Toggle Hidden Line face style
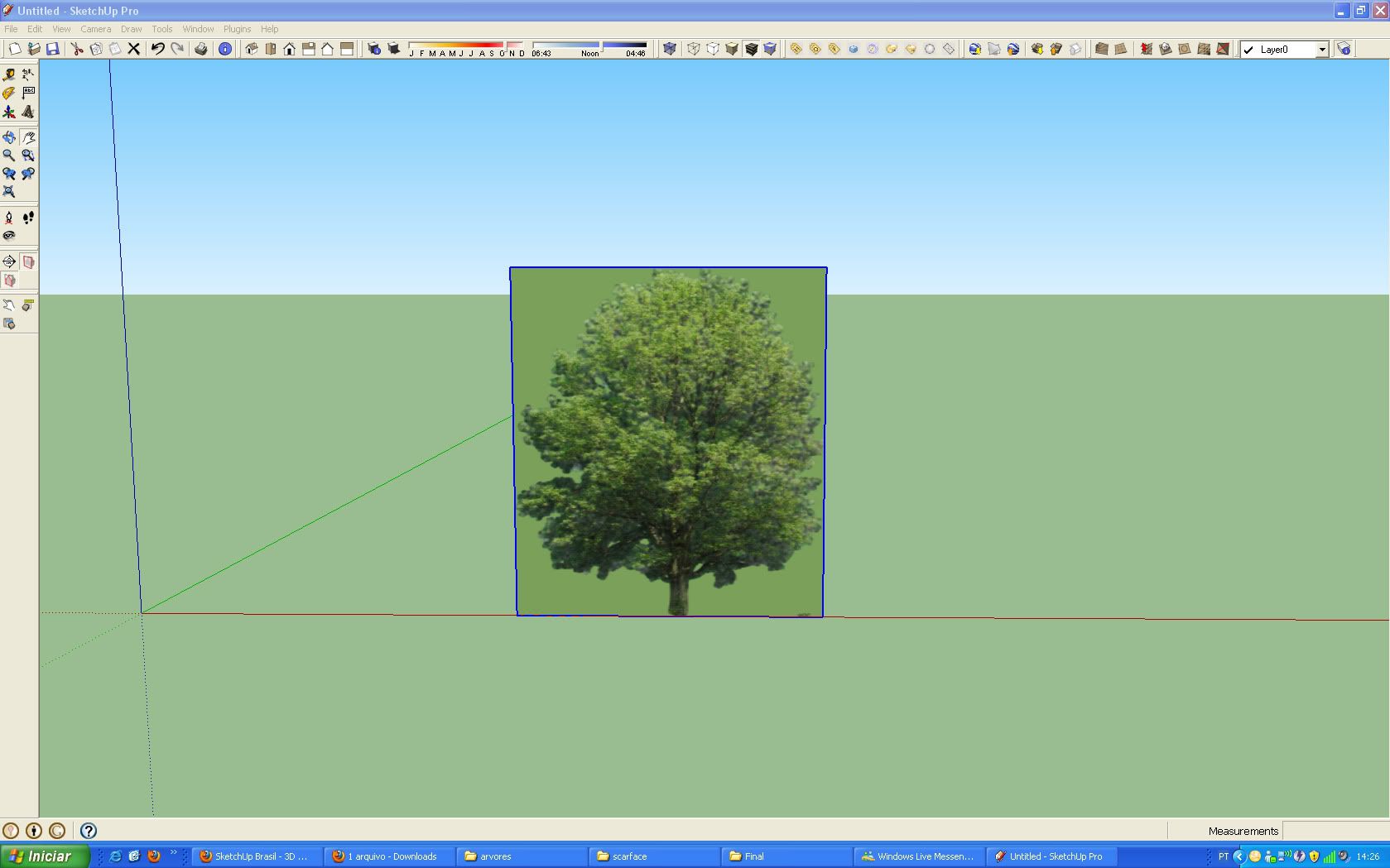The height and width of the screenshot is (868, 1390). (x=713, y=49)
